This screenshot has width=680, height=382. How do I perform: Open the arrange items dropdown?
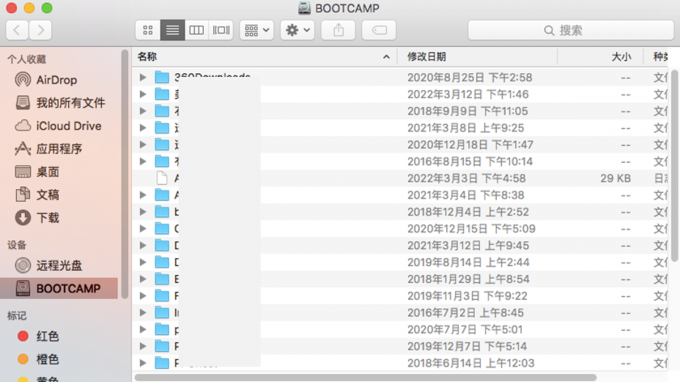(257, 30)
